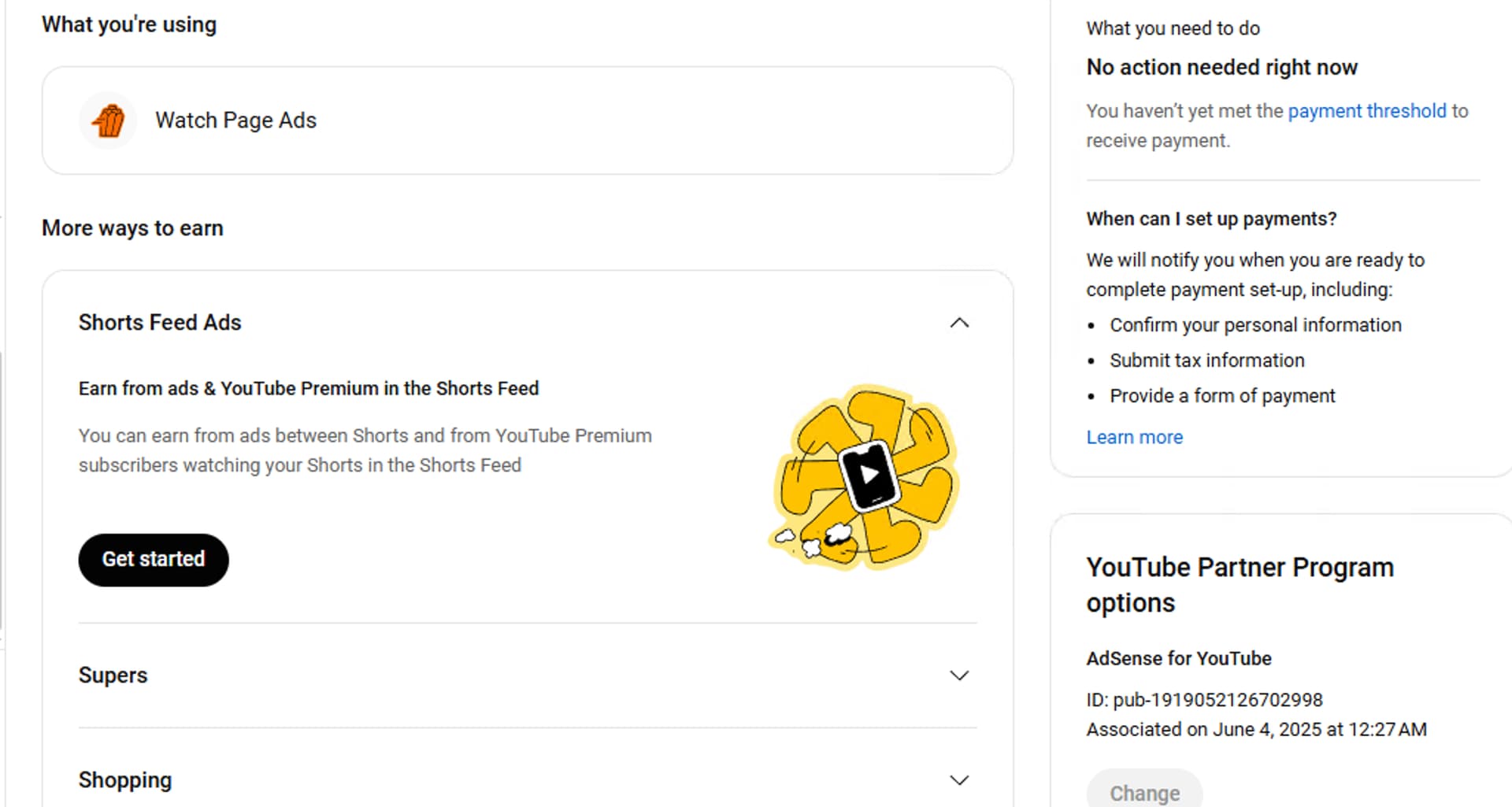Image resolution: width=1512 pixels, height=807 pixels.
Task: Collapse the Shorts Feed Ads section chevron
Action: point(958,323)
